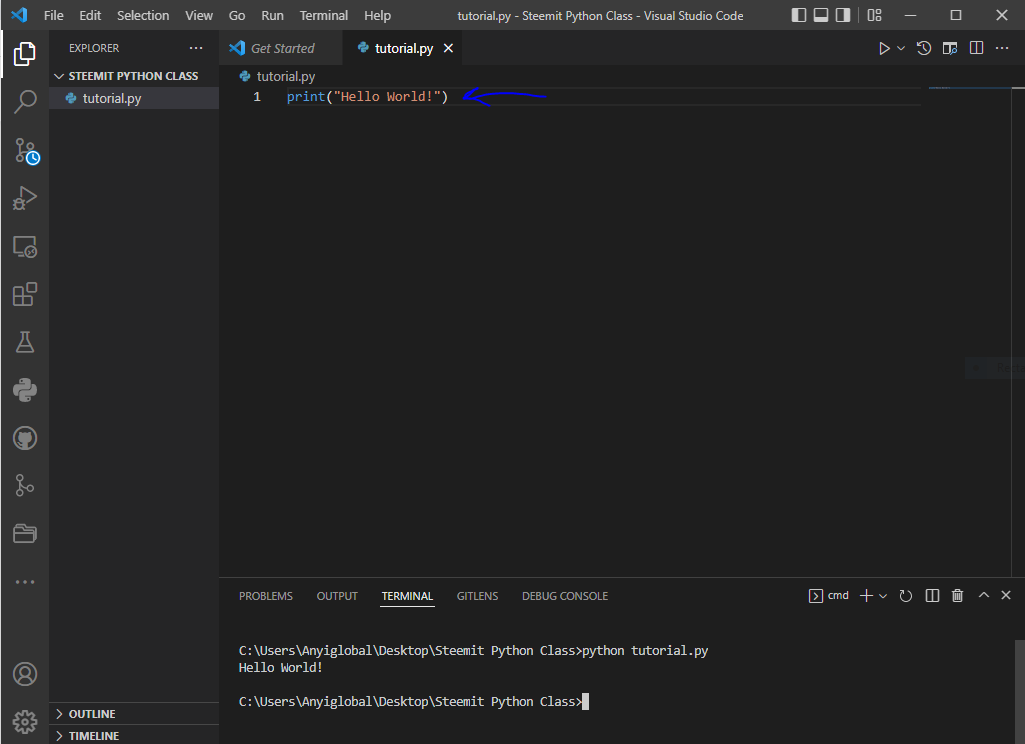1025x744 pixels.
Task: Open the Search view in activity bar
Action: coord(25,101)
